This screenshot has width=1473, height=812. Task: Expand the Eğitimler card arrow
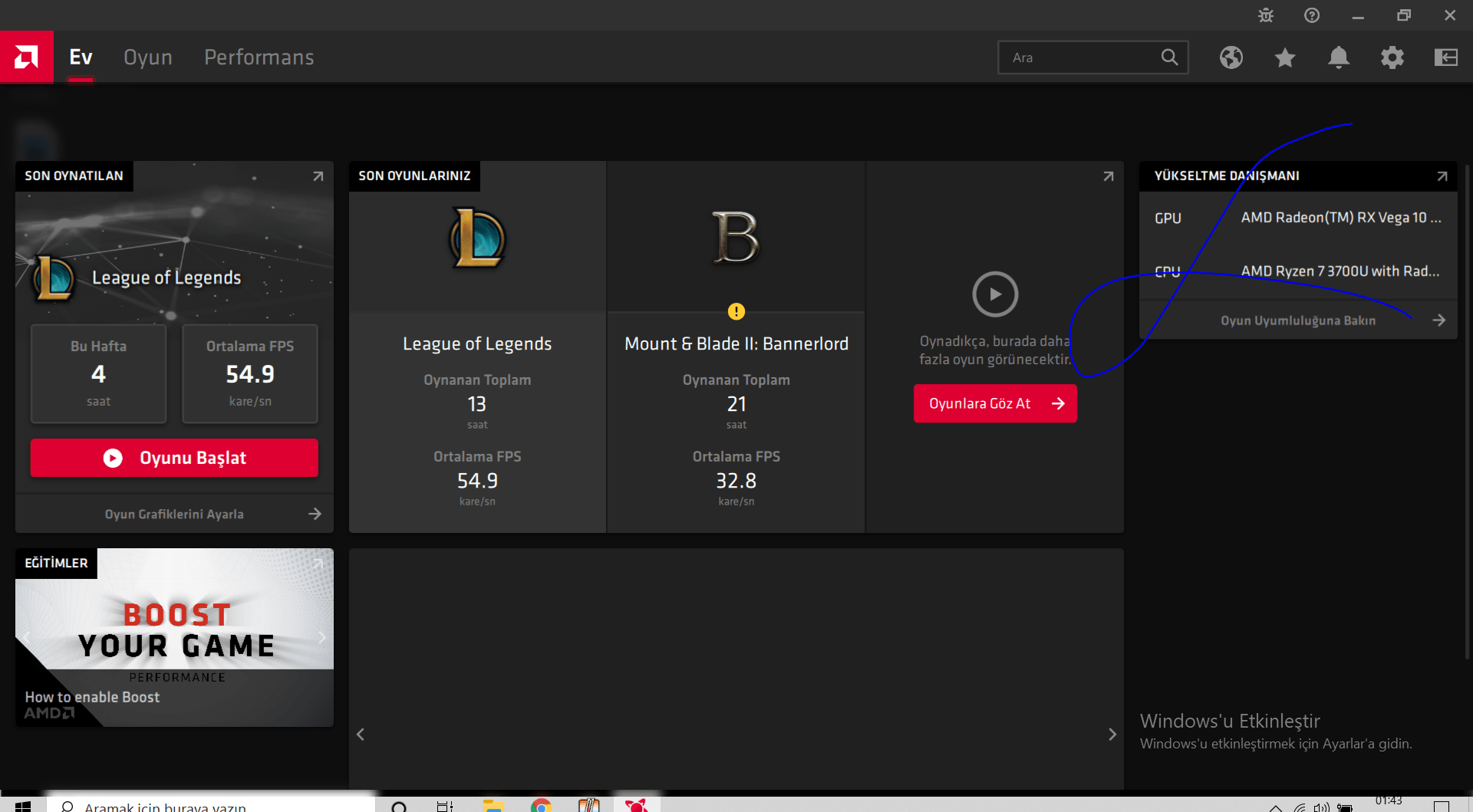[x=318, y=564]
